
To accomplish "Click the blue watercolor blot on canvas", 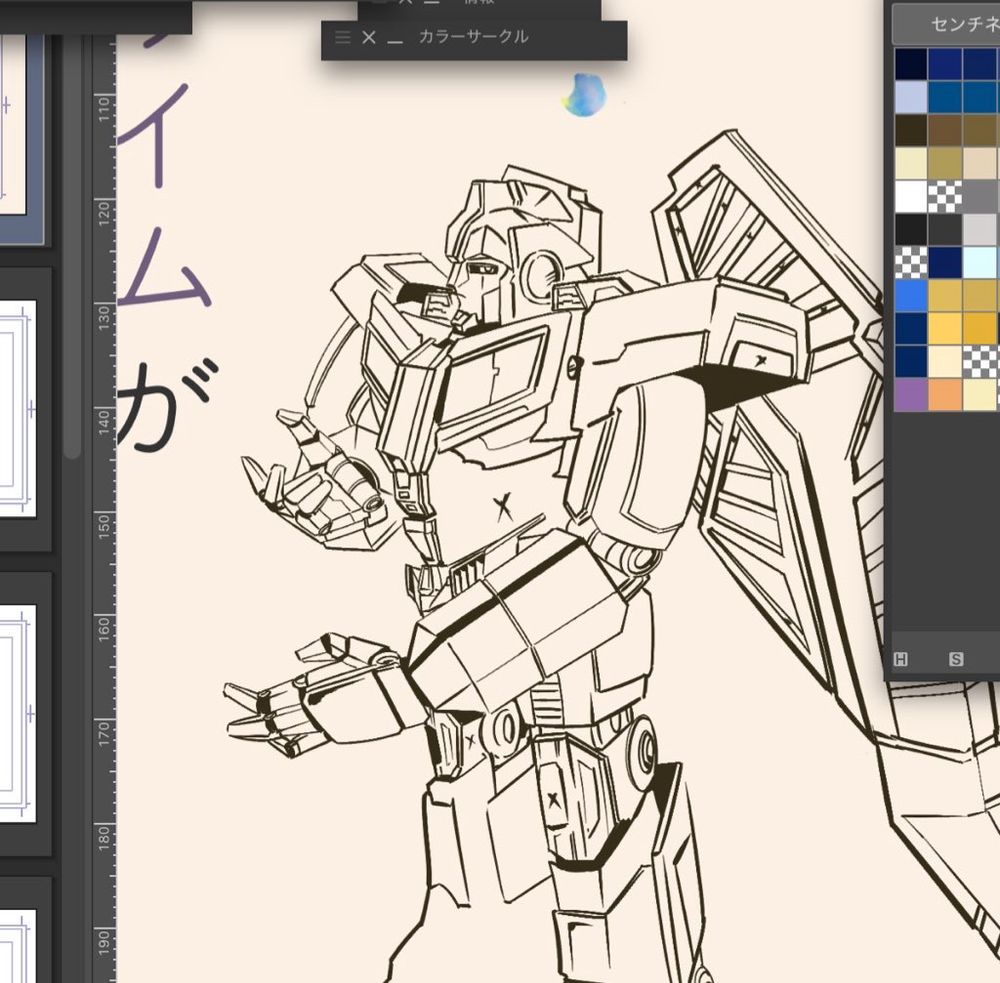I will 585,95.
